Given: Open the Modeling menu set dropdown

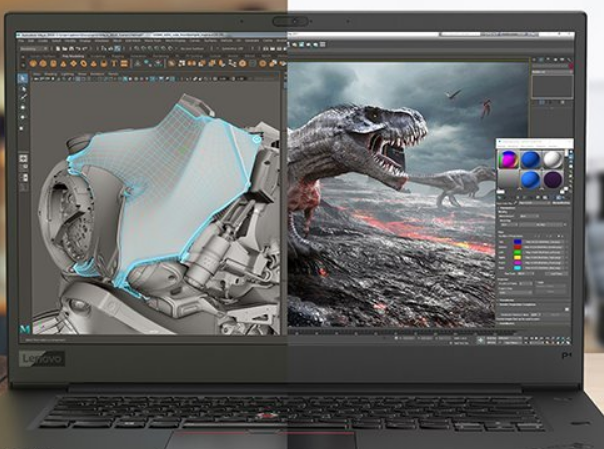Looking at the screenshot, I should pyautogui.click(x=33, y=49).
